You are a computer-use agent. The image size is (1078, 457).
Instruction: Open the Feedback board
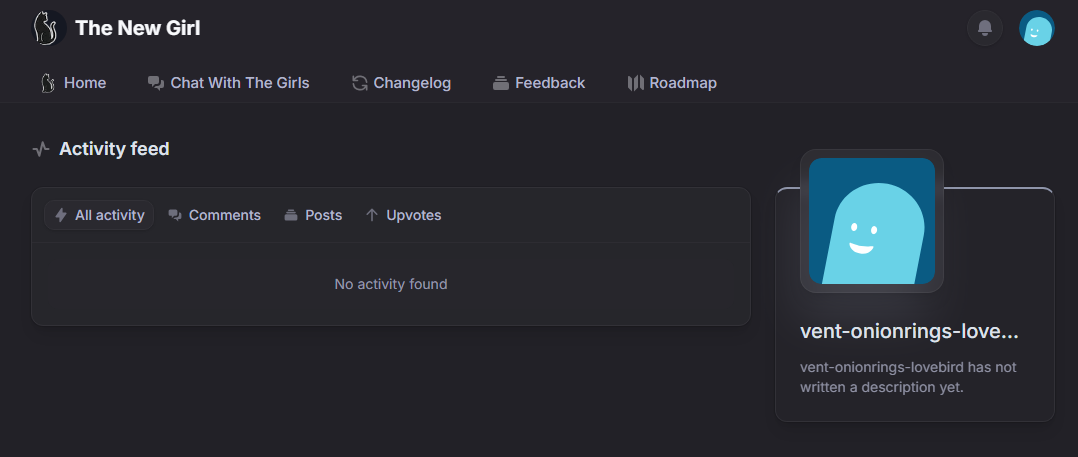550,83
